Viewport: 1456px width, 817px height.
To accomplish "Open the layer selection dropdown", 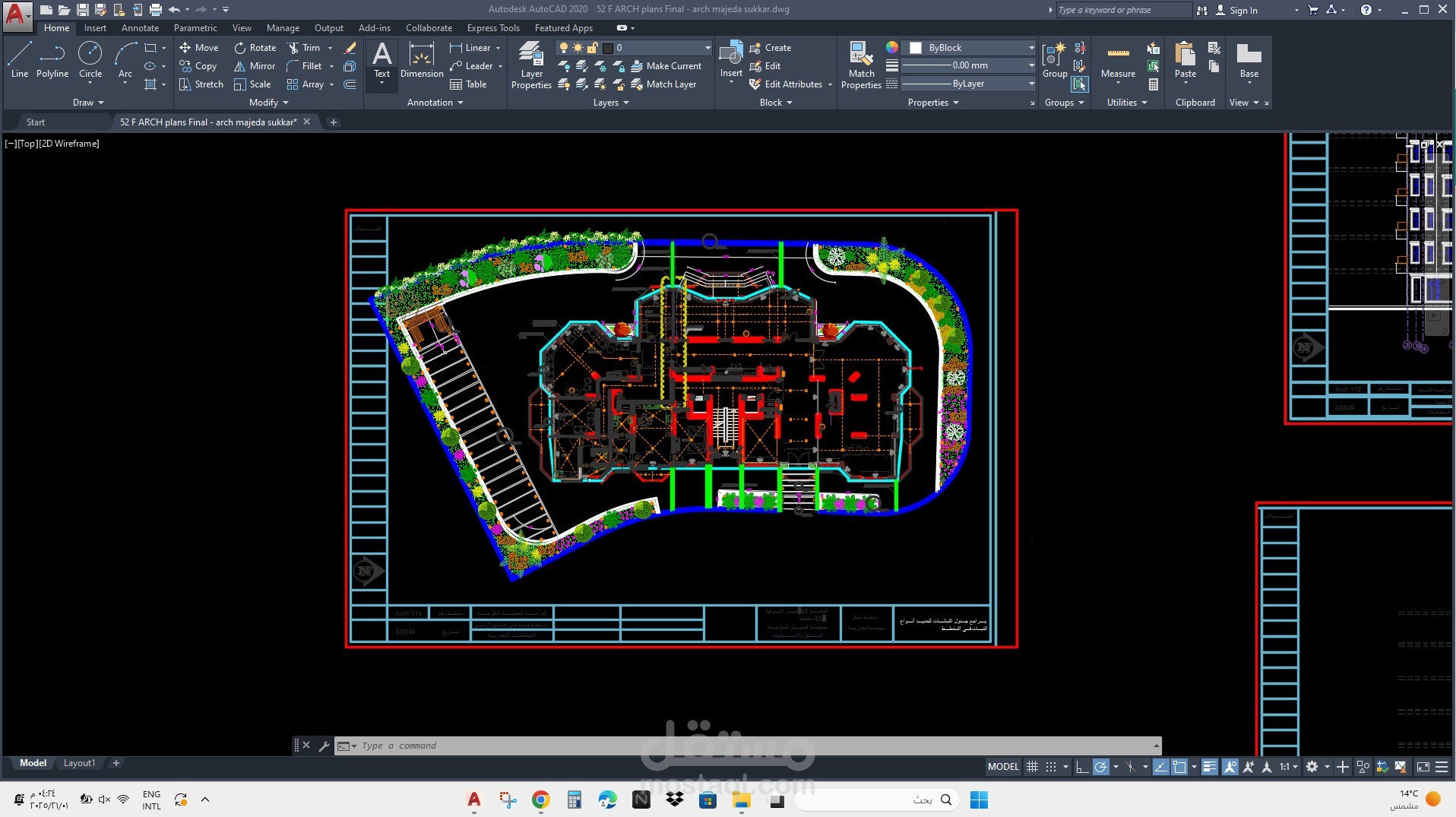I will tap(634, 48).
